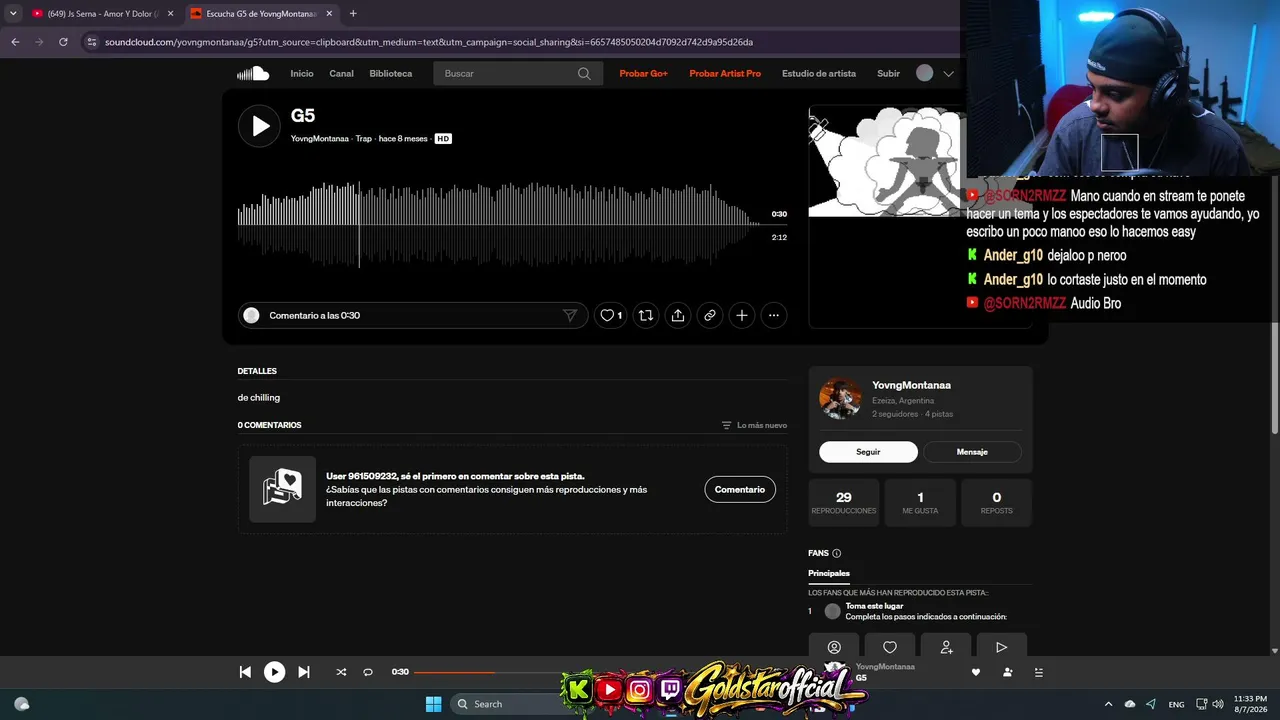Open a new browser tab
Viewport: 1280px width, 720px height.
[353, 14]
